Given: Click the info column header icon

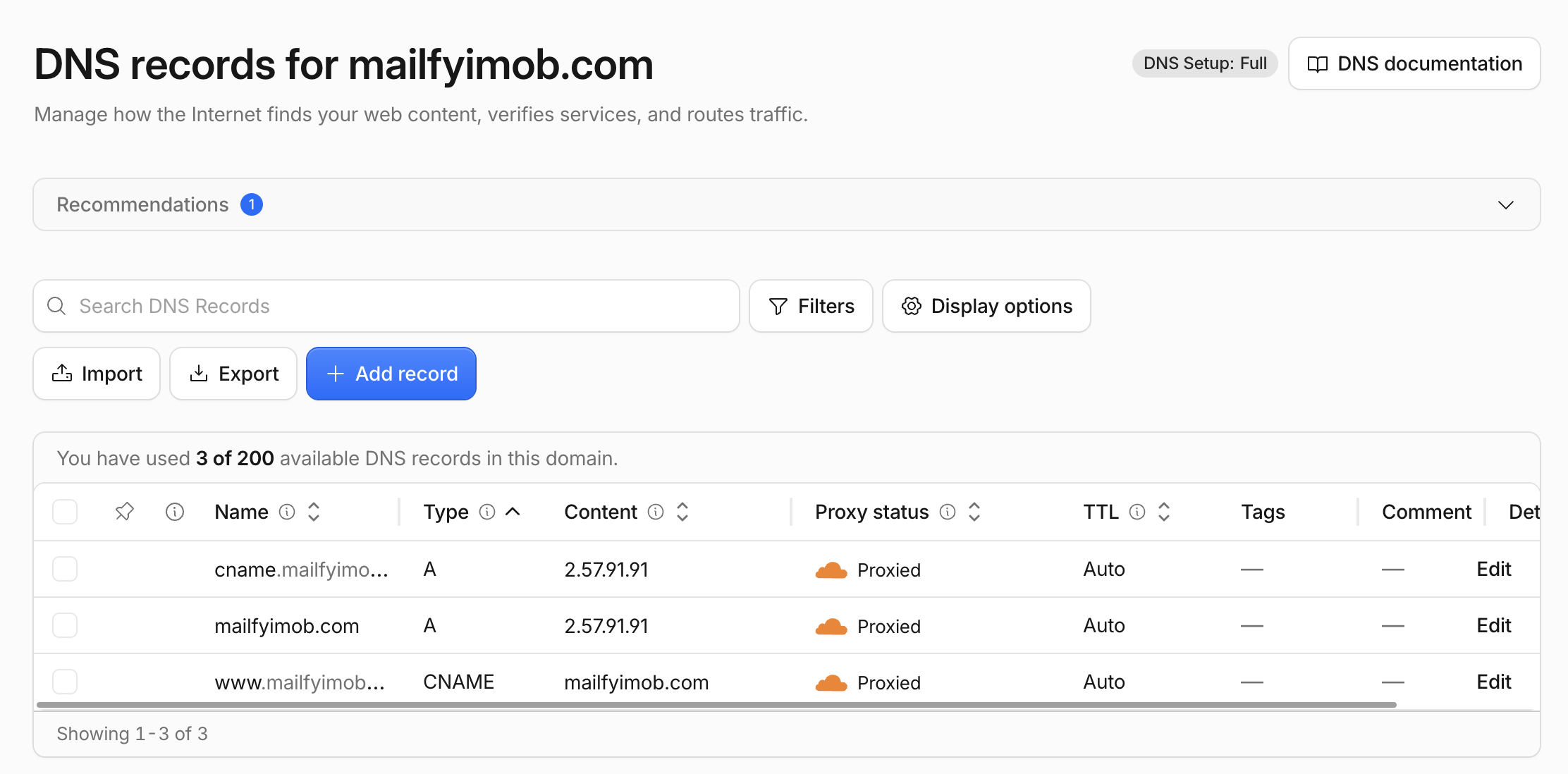Looking at the screenshot, I should pos(175,512).
